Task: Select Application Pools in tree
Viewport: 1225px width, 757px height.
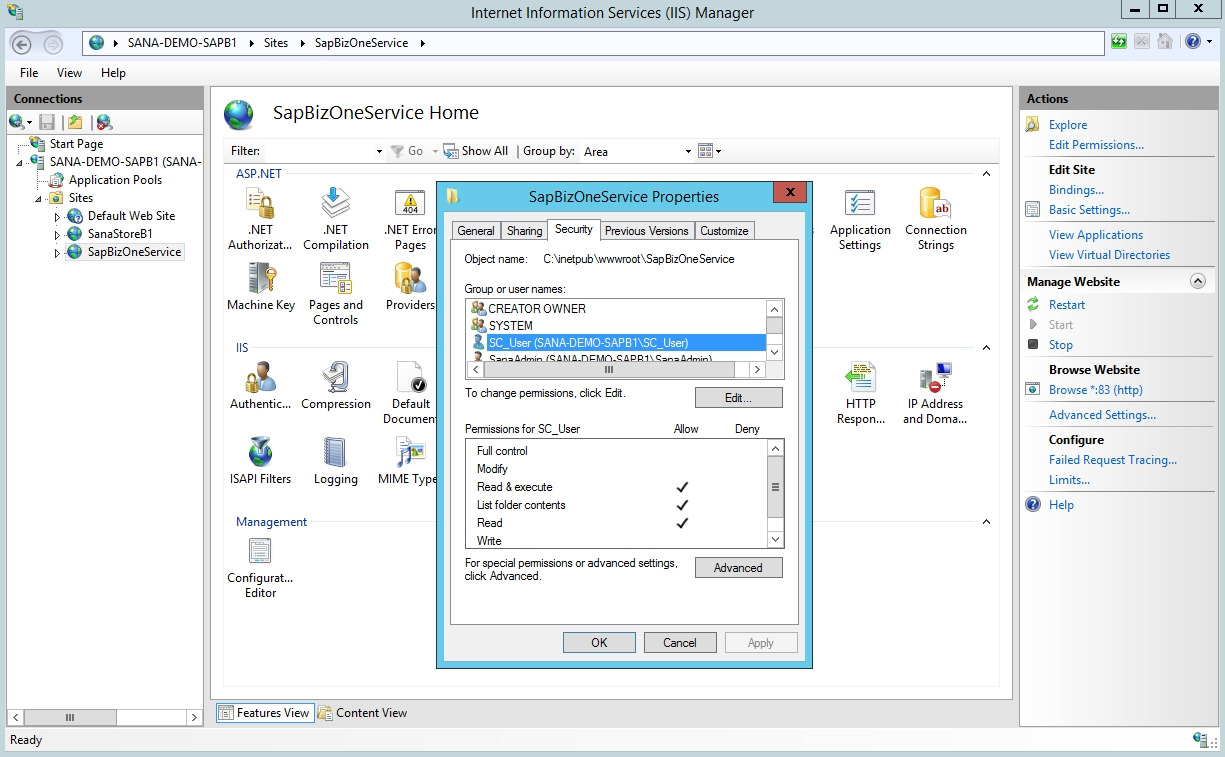Action: tap(114, 180)
